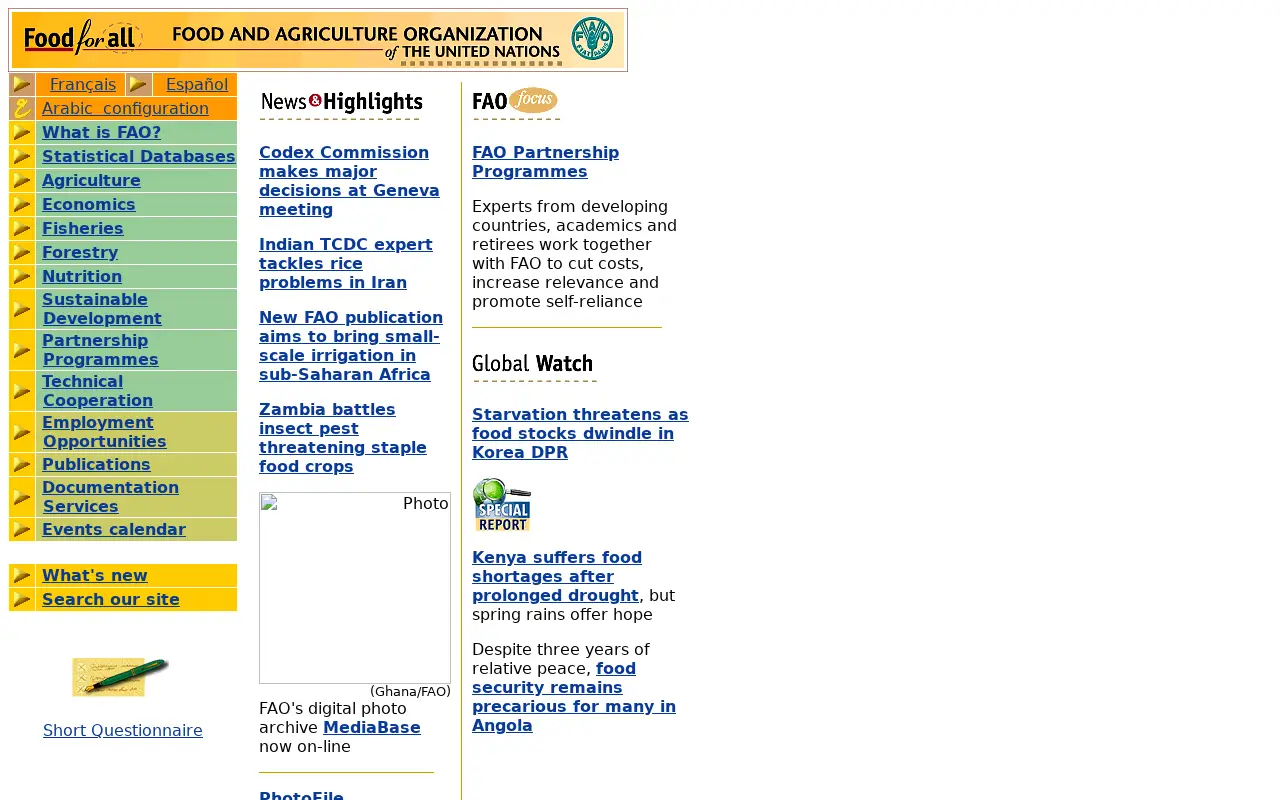Click arrow icon next to What's new
This screenshot has width=1280, height=800.
22,576
